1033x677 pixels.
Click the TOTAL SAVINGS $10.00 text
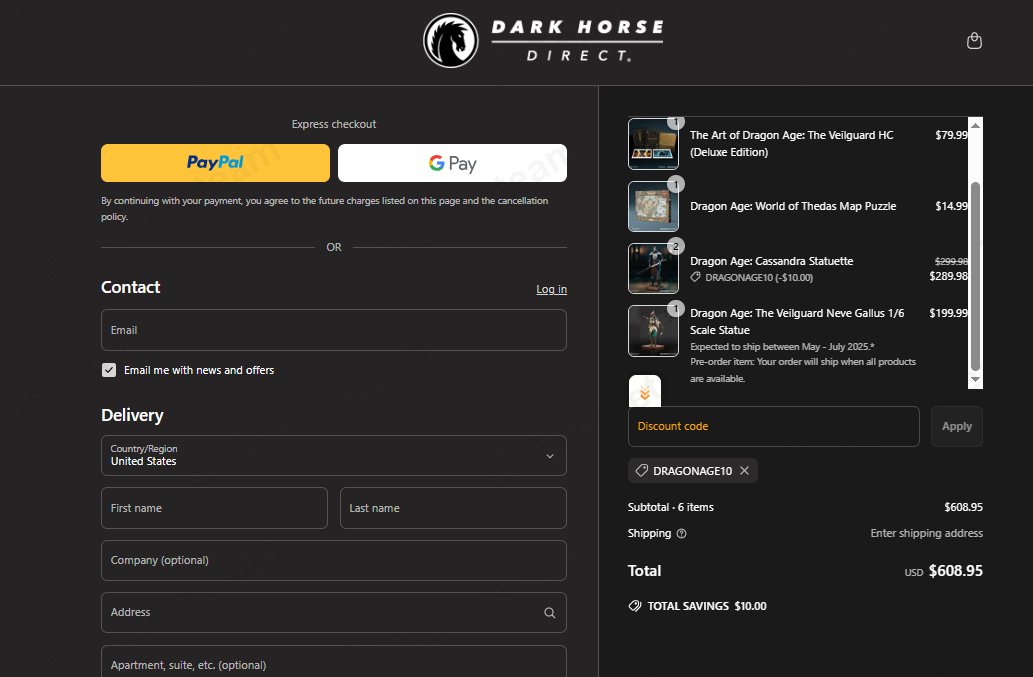707,606
